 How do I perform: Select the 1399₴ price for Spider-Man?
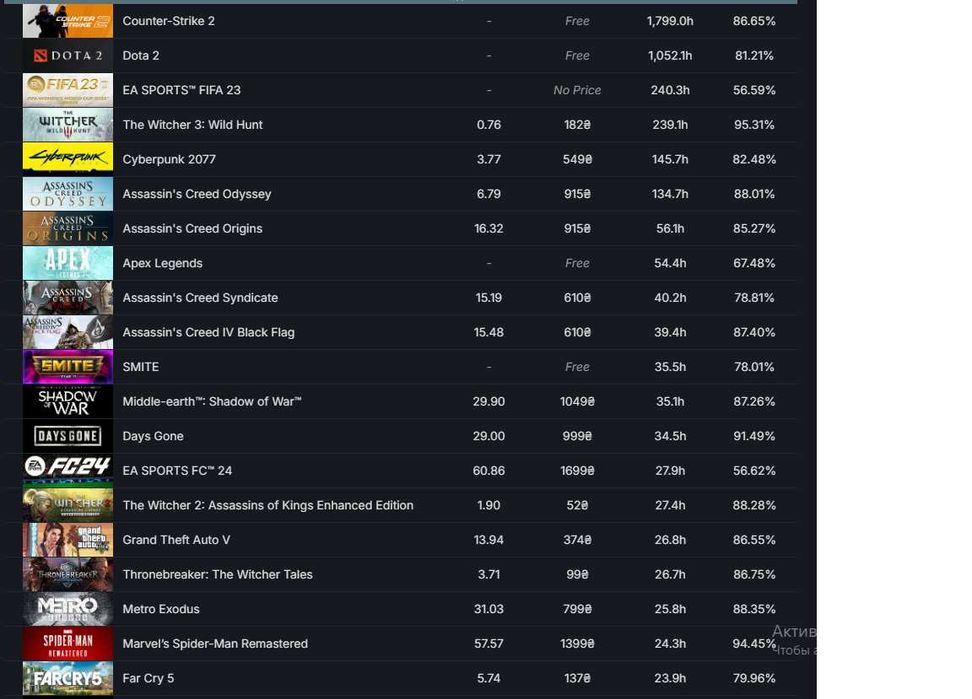tap(577, 644)
